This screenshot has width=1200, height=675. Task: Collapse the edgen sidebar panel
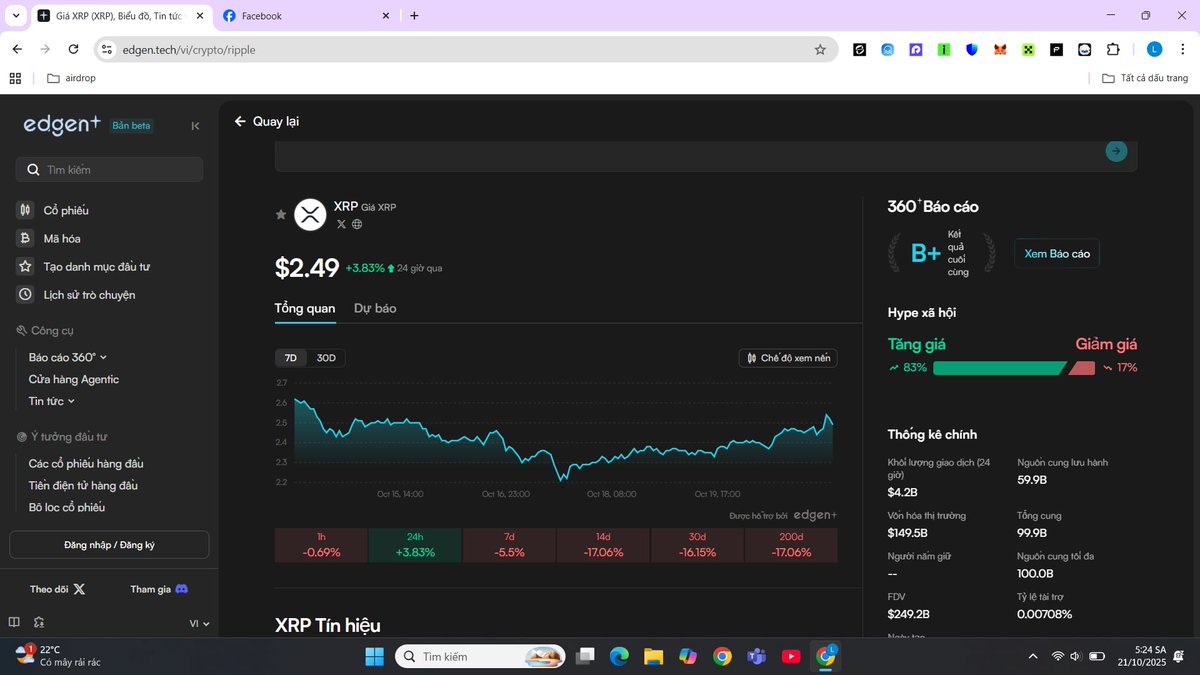tap(195, 126)
